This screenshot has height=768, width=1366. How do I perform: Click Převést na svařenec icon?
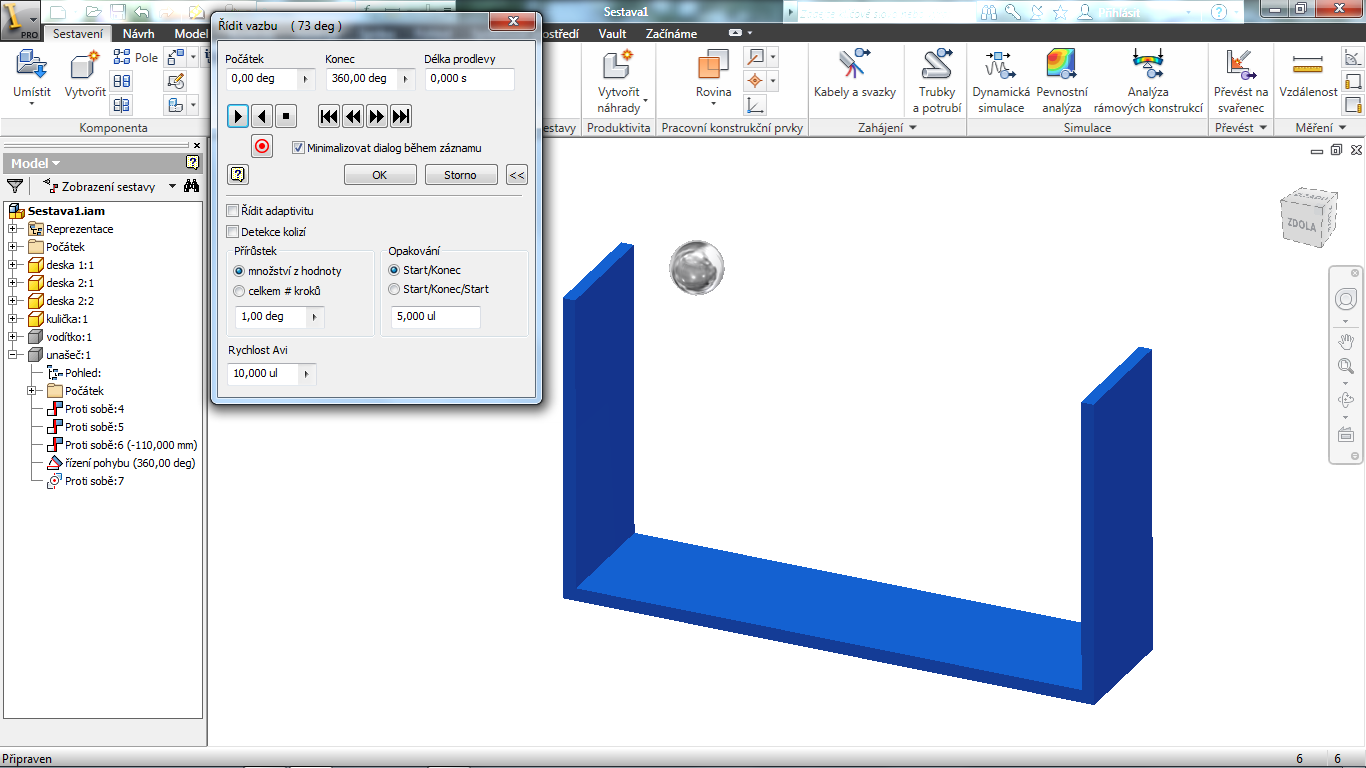pyautogui.click(x=1240, y=66)
